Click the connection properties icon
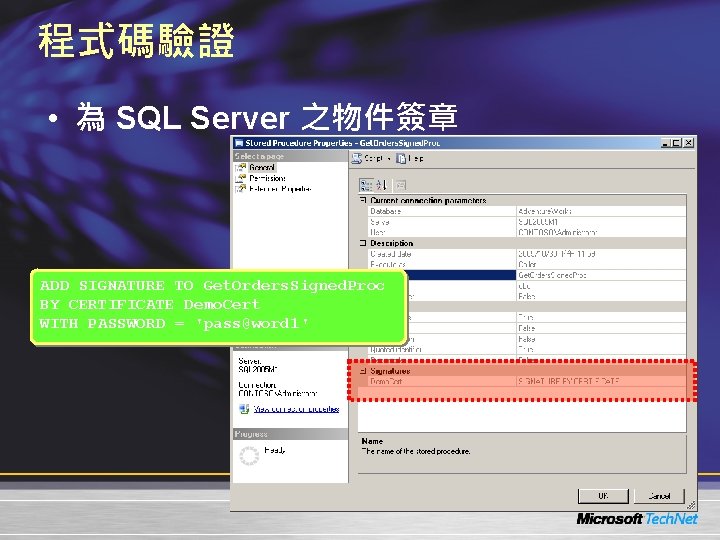 244,409
